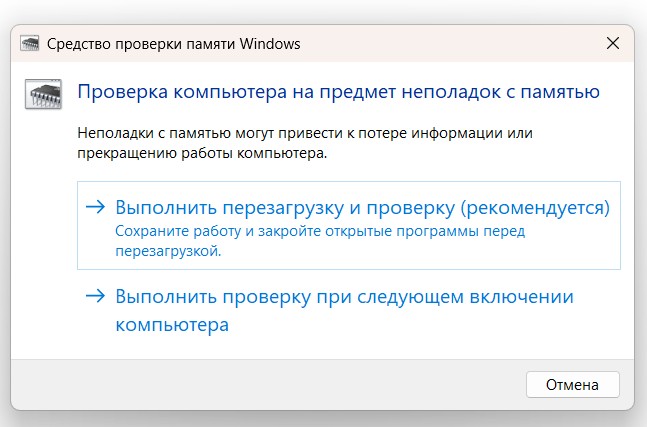Click the blank white area below the second option
Image resolution: width=647 pixels, height=427 pixels.
pyautogui.click(x=322, y=350)
